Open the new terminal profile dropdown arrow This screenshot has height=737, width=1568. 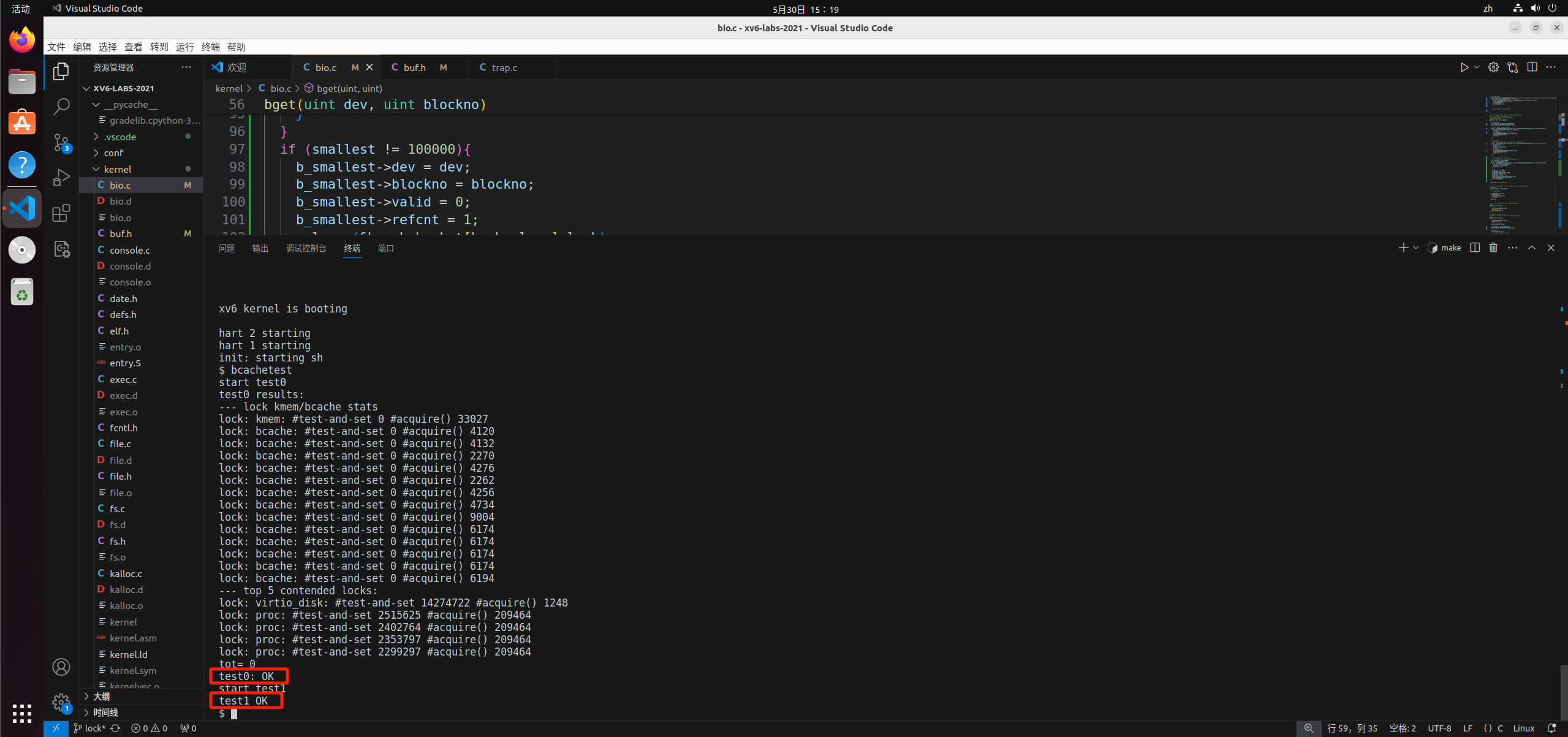coord(1415,248)
